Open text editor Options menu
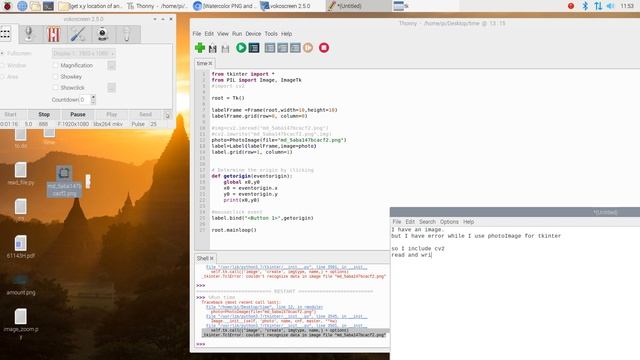640x360 pixels. point(449,222)
